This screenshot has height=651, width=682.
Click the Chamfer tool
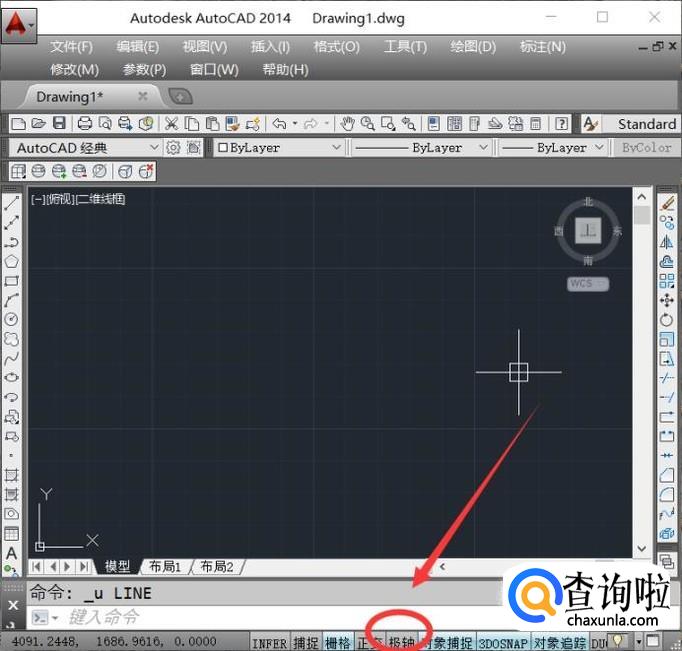point(666,475)
